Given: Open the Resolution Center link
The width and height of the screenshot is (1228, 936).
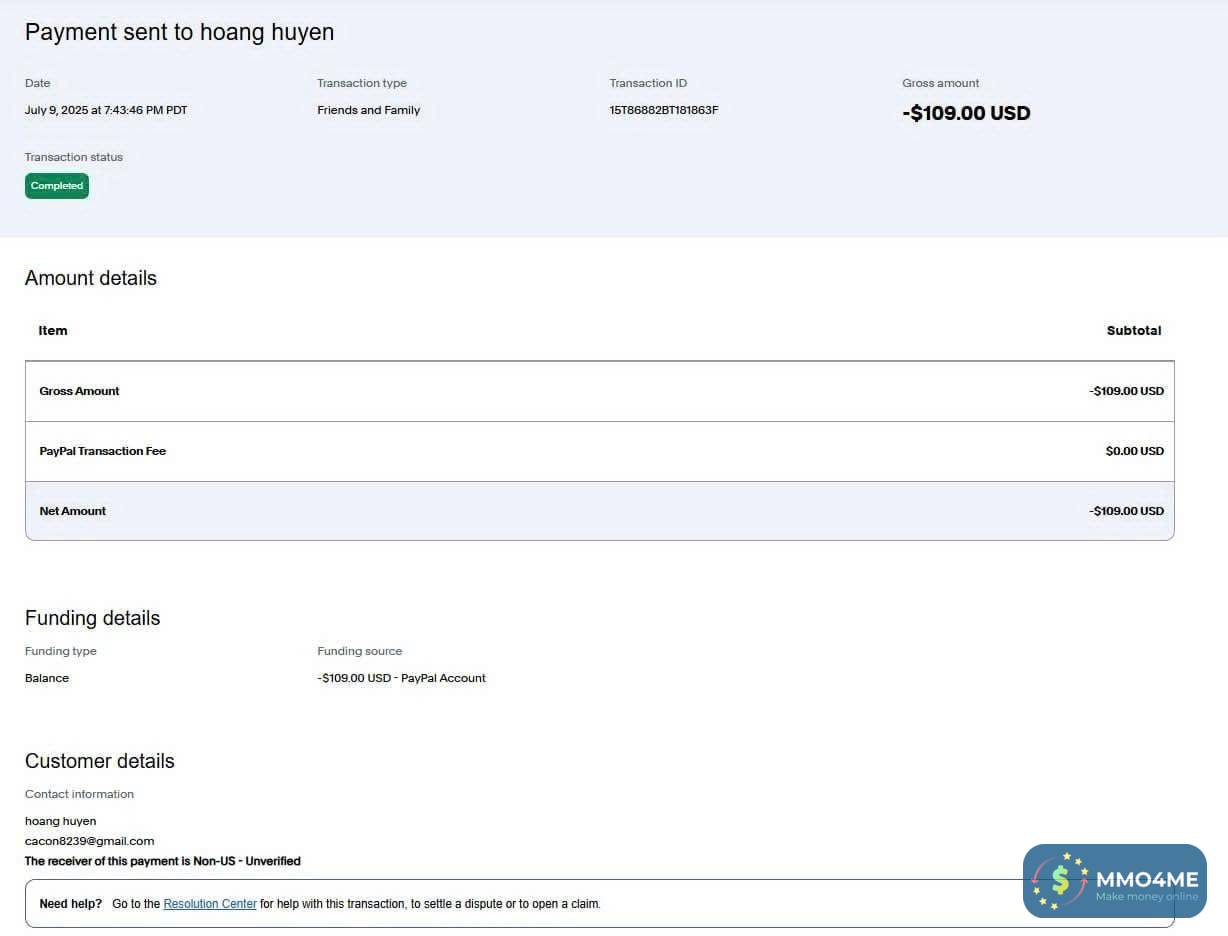Looking at the screenshot, I should point(210,904).
